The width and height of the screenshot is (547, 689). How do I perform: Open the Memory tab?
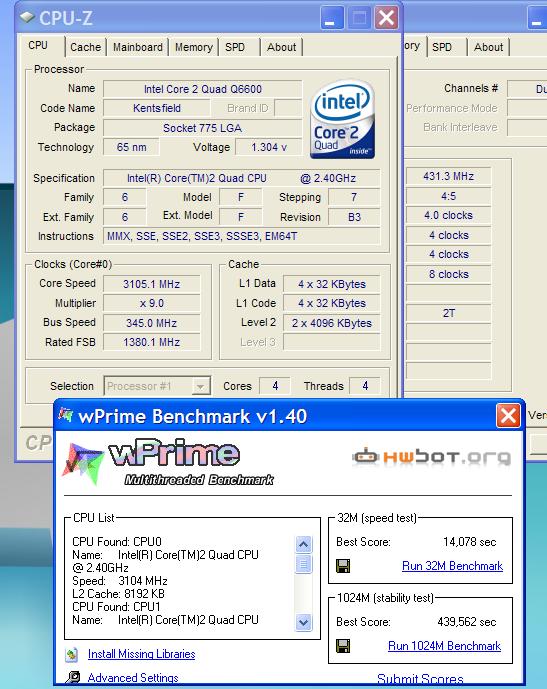coord(194,47)
